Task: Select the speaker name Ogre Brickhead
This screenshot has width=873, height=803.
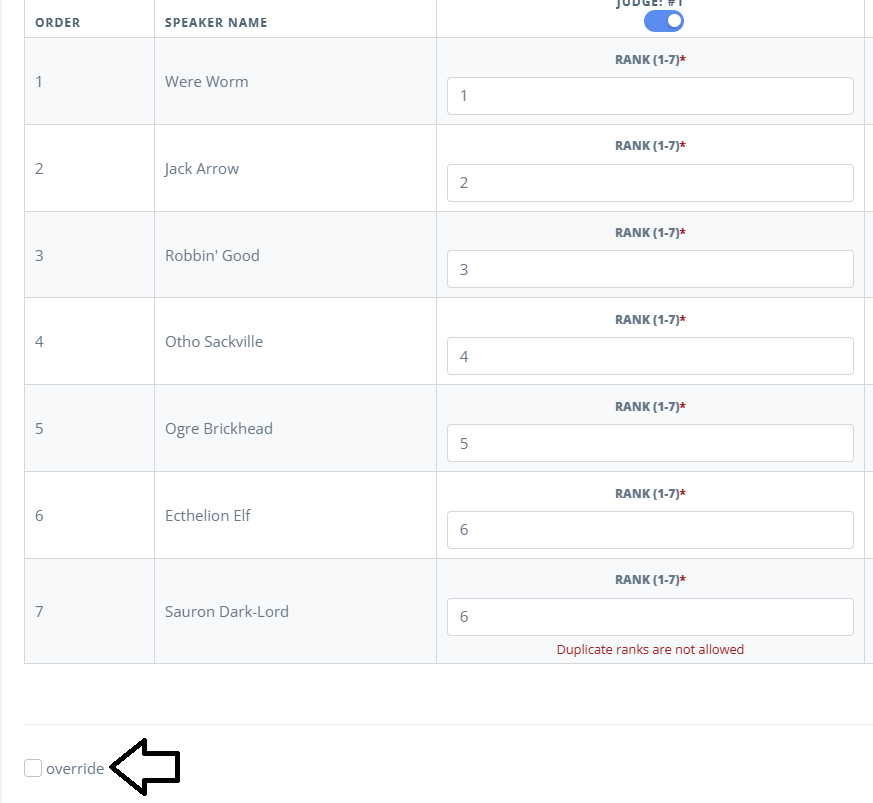Action: point(219,429)
